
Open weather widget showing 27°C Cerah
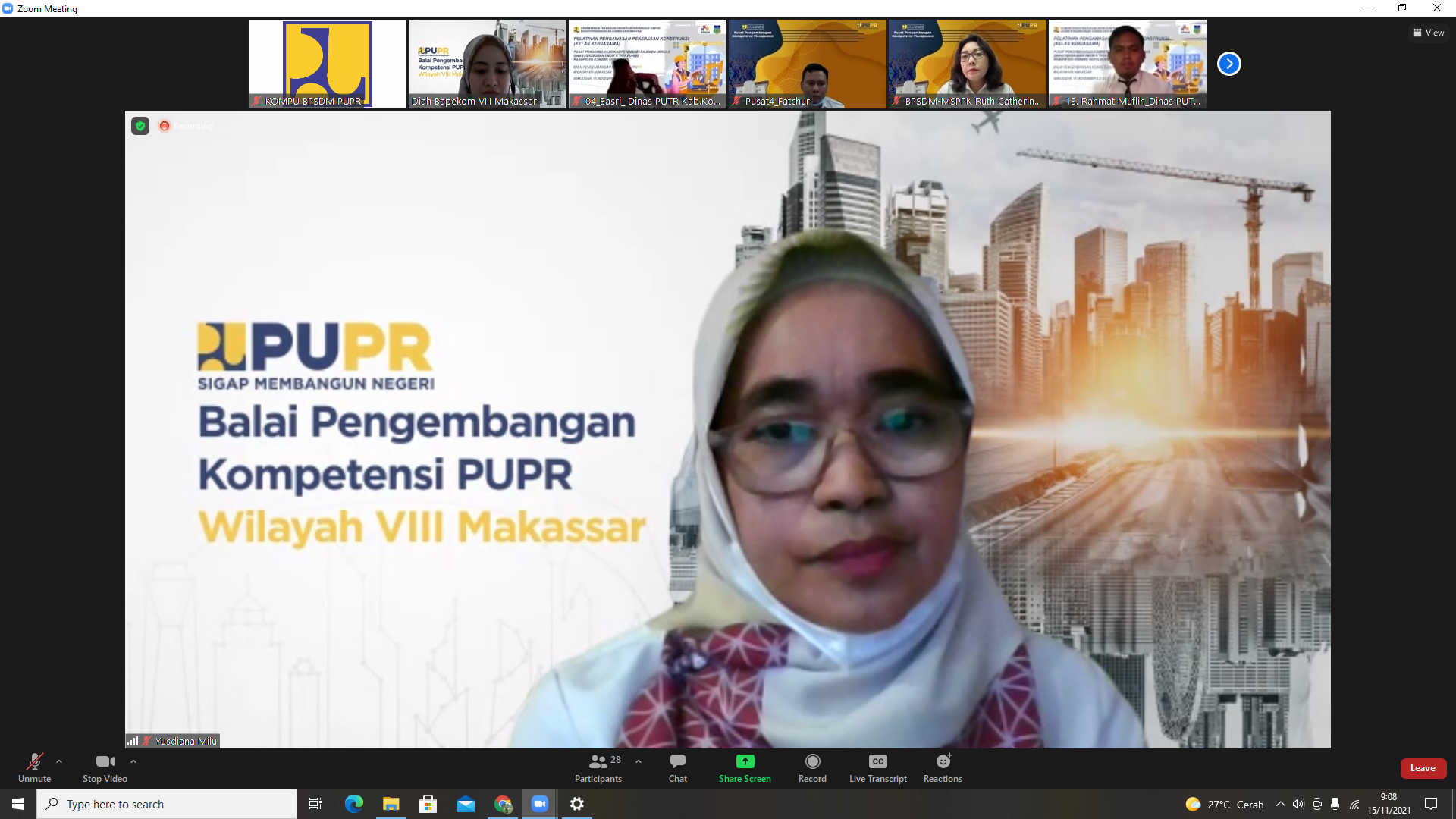tap(1224, 804)
